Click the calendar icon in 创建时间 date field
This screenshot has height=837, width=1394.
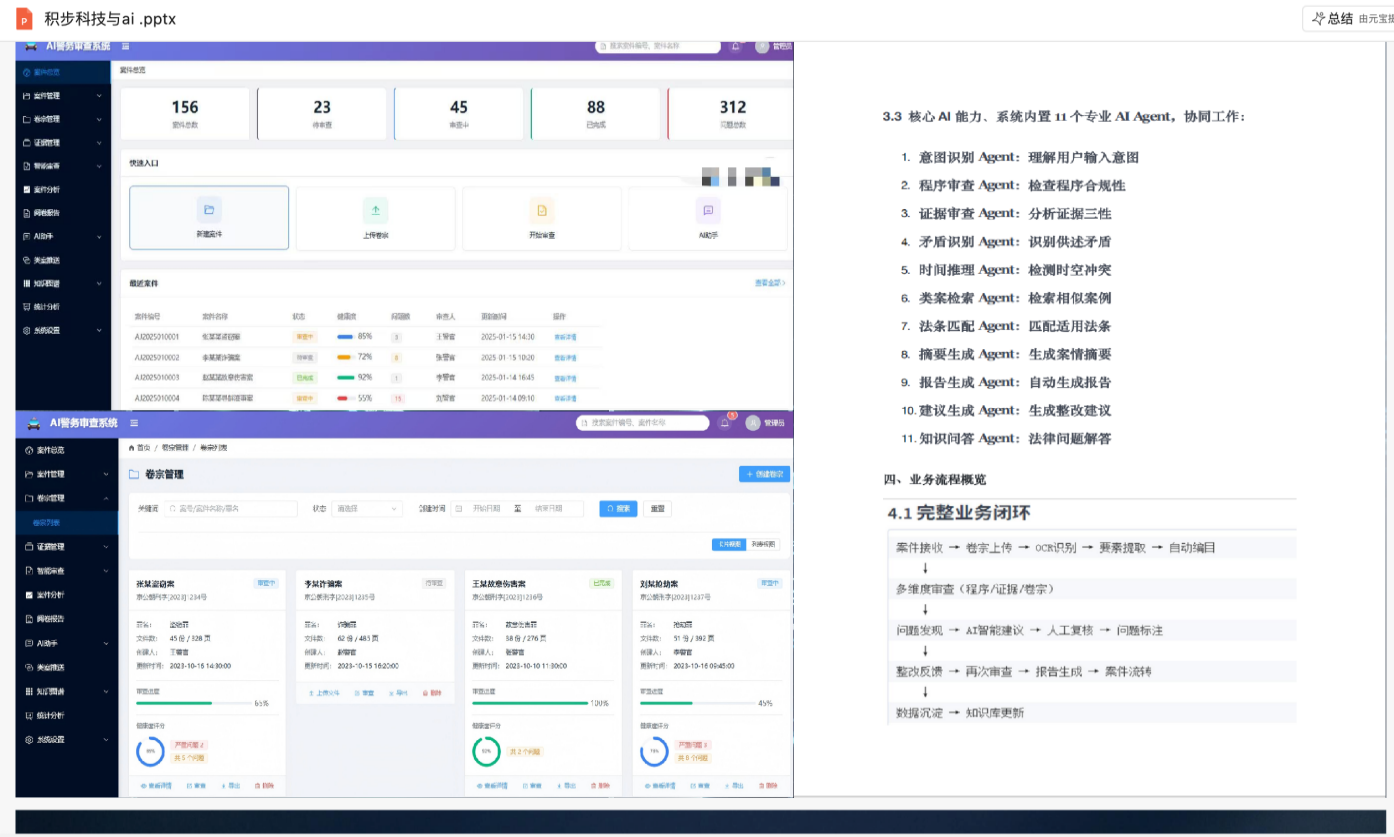[459, 508]
